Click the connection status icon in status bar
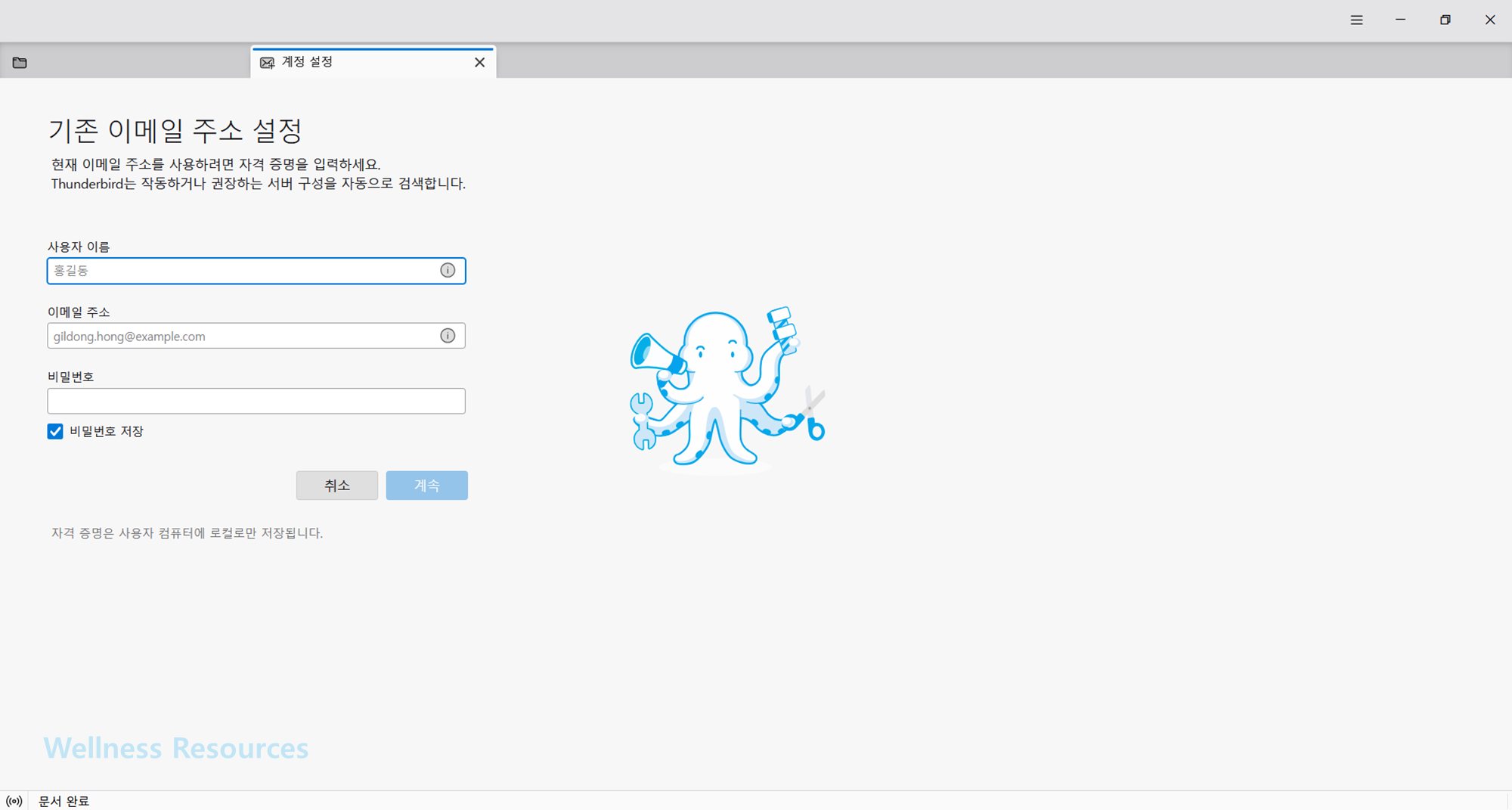 tap(14, 801)
